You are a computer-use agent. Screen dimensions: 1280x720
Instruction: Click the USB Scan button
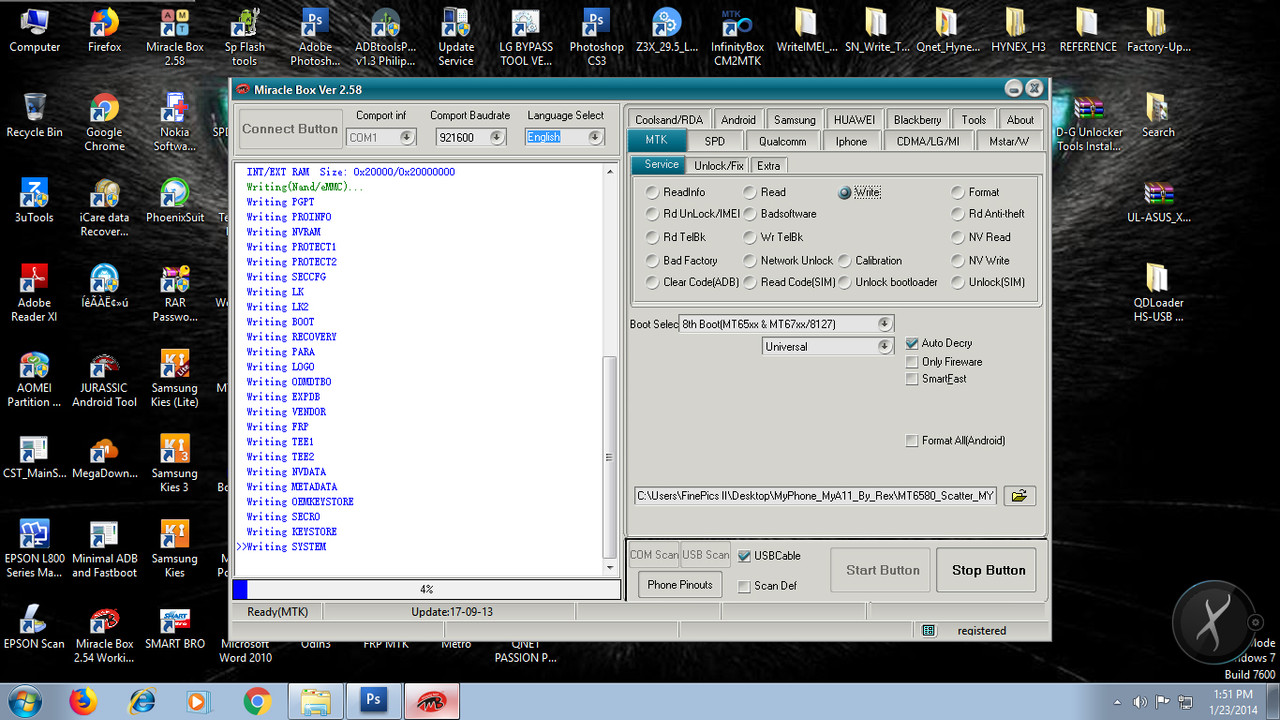pyautogui.click(x=706, y=555)
